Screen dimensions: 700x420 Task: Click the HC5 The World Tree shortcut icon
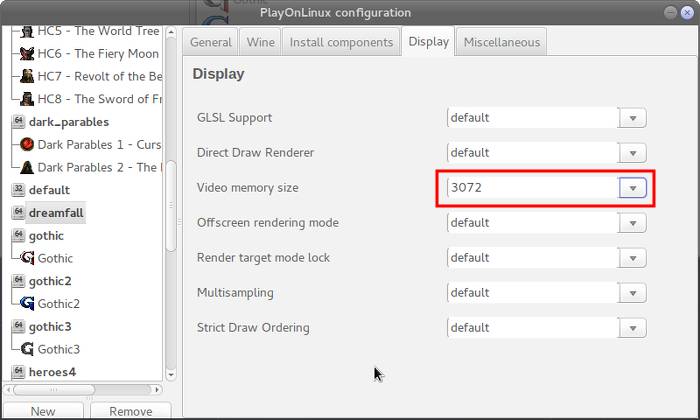27,31
